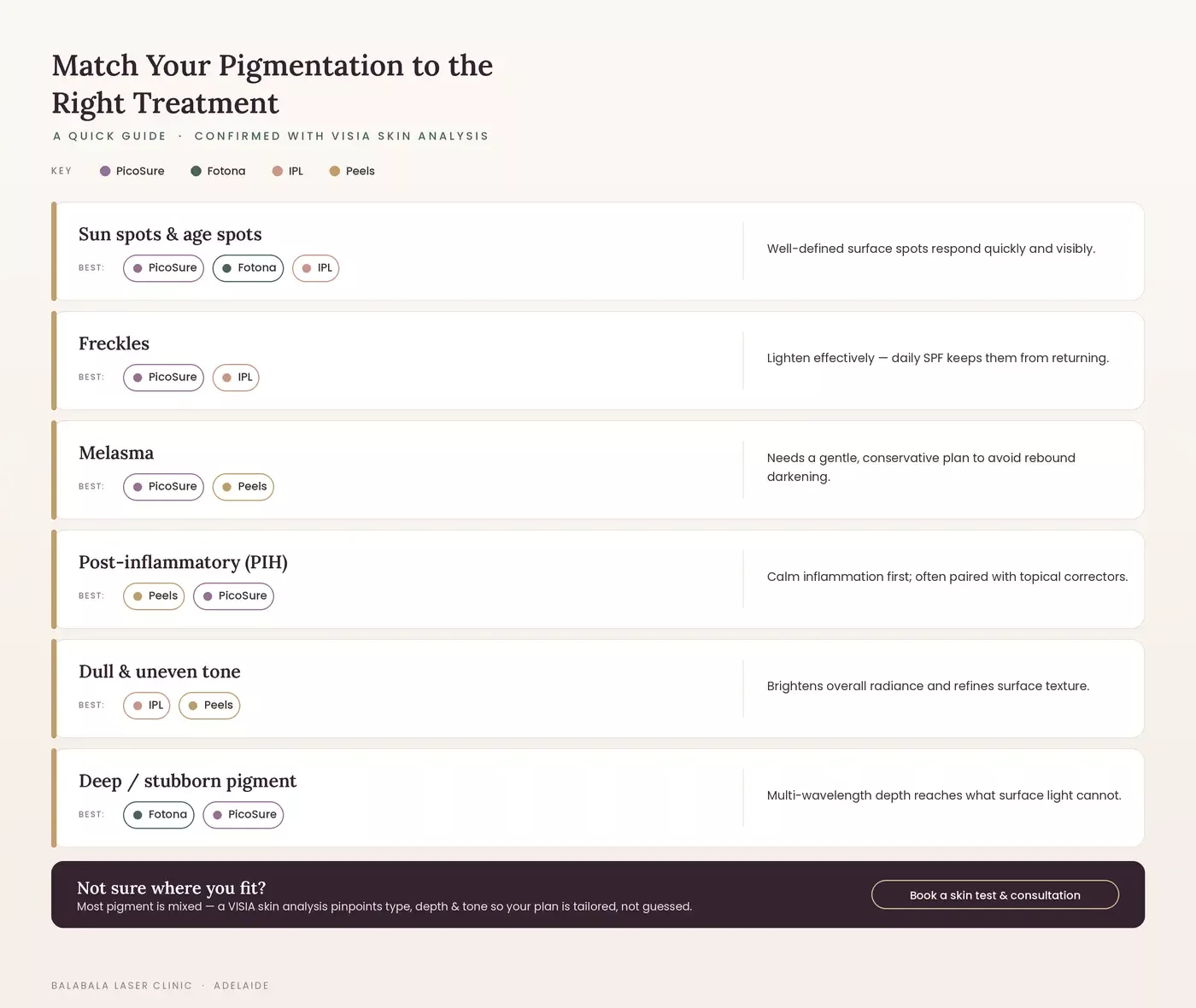
Task: Click PicoSure chip in Post-inflammatory (PIH) card
Action: (233, 596)
